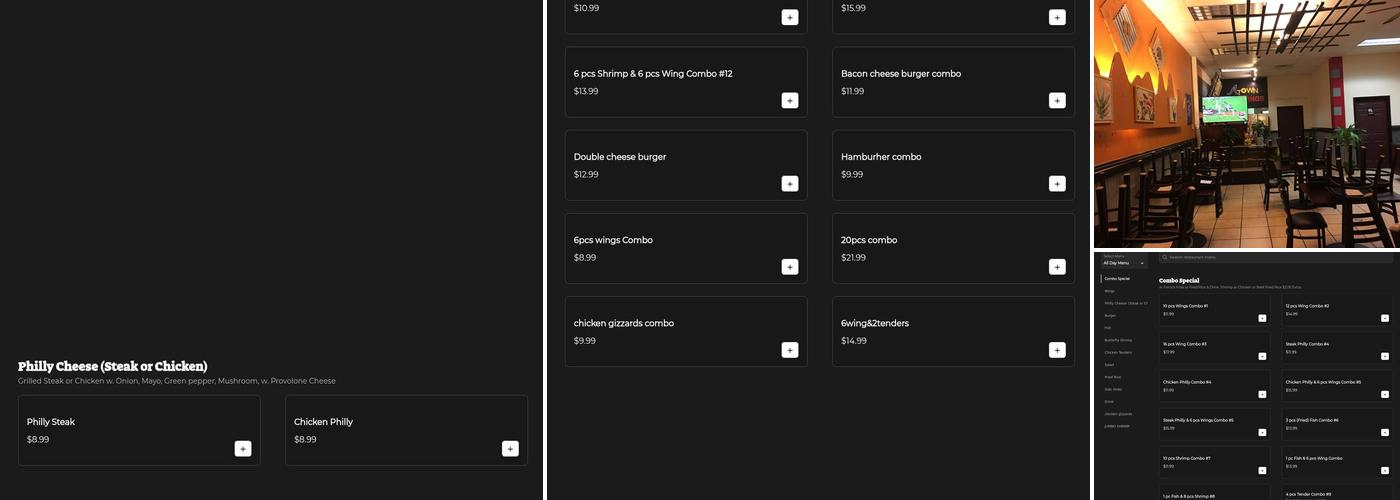The image size is (1400, 500).
Task: Go to Wings category in sidebar
Action: tap(1110, 291)
